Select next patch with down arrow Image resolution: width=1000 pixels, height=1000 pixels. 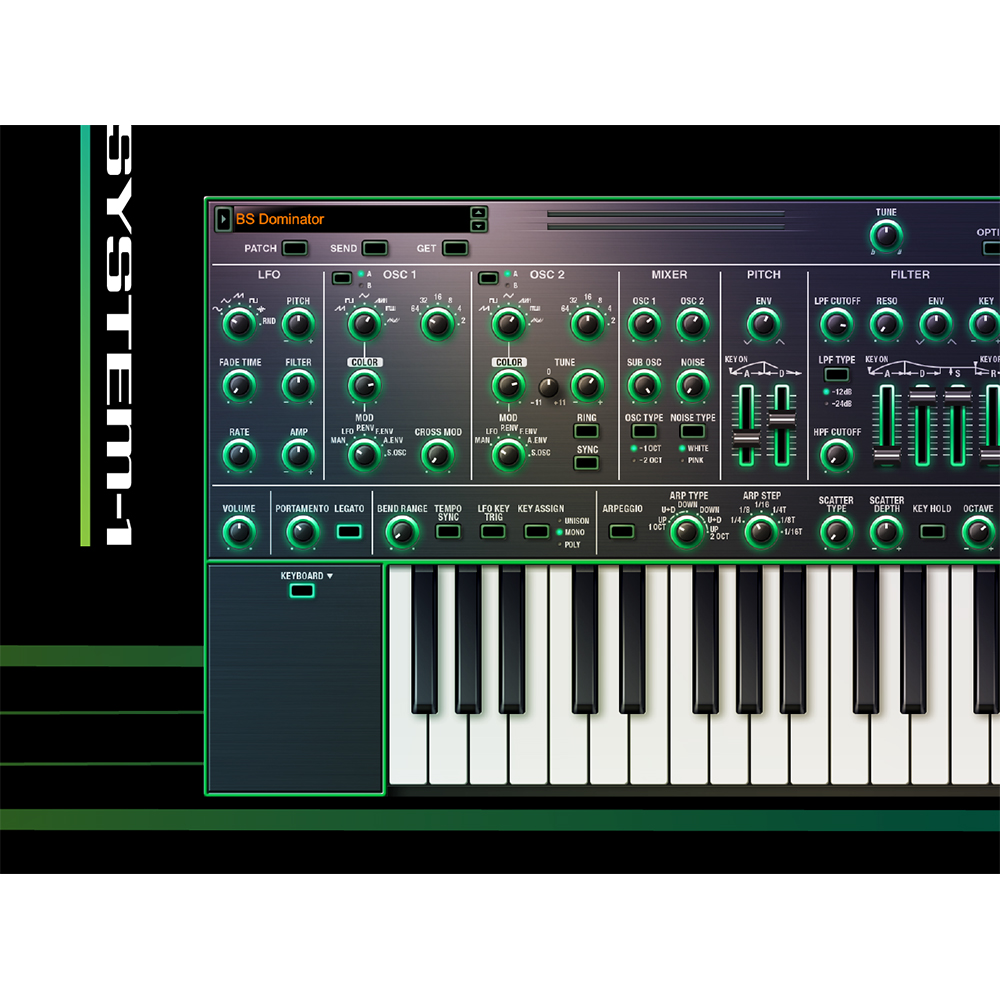[x=478, y=226]
